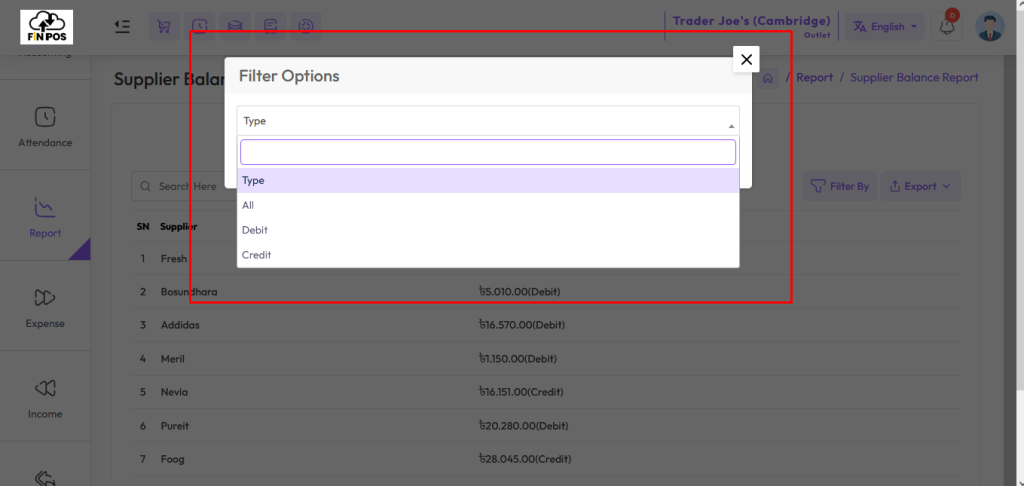The height and width of the screenshot is (486, 1024).
Task: Expand the Export dropdown
Action: (920, 186)
